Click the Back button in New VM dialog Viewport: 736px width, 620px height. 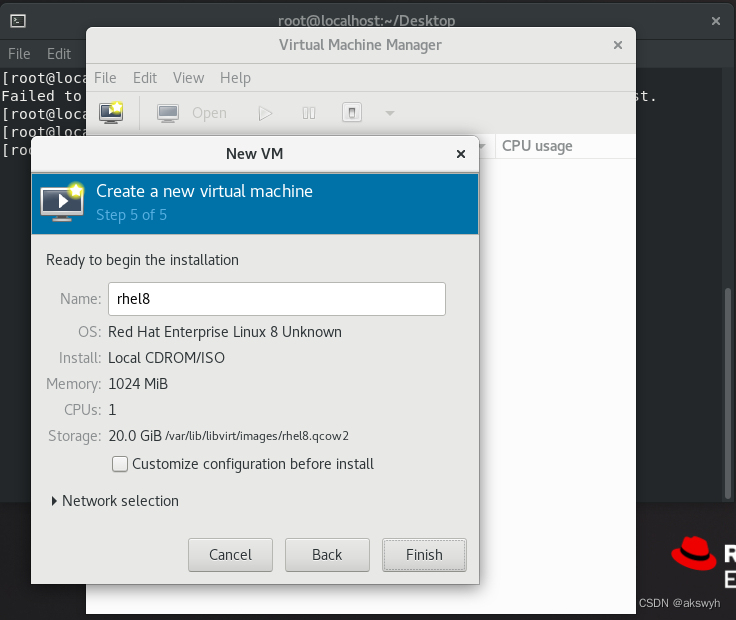pyautogui.click(x=327, y=555)
